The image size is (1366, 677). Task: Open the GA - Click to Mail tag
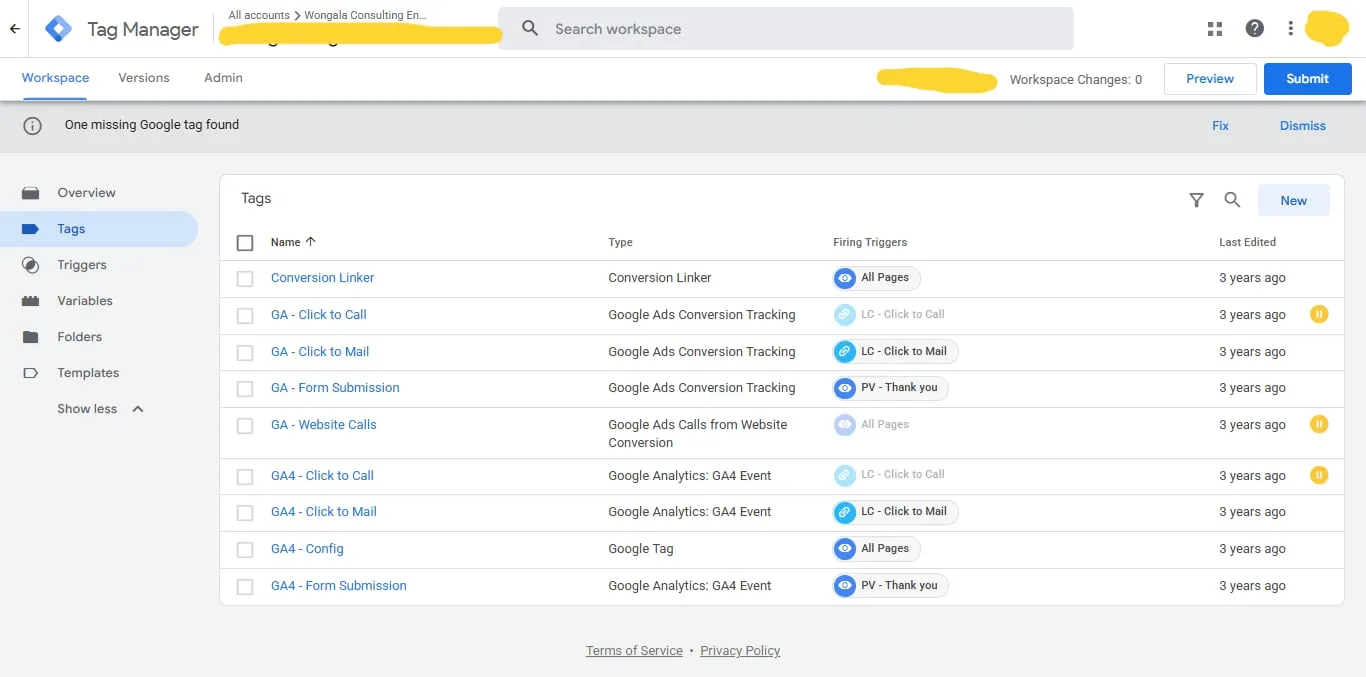click(320, 352)
